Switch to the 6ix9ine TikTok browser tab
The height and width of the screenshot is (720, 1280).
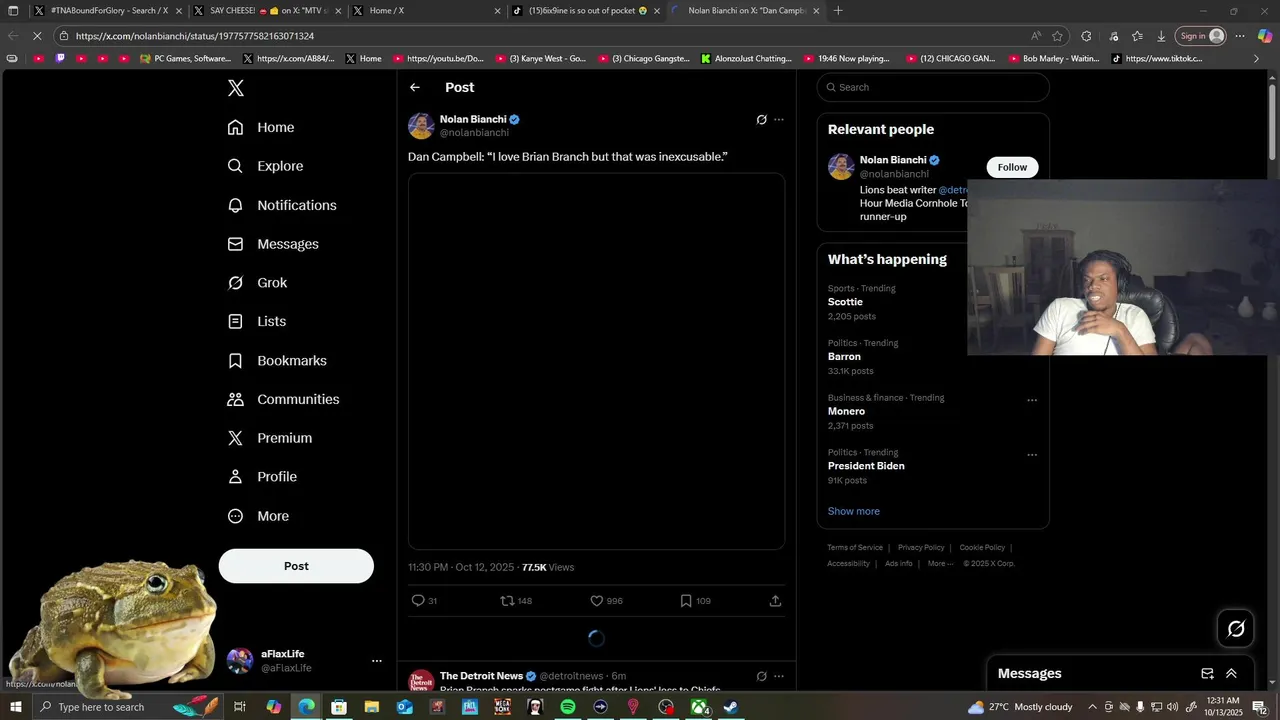(586, 11)
